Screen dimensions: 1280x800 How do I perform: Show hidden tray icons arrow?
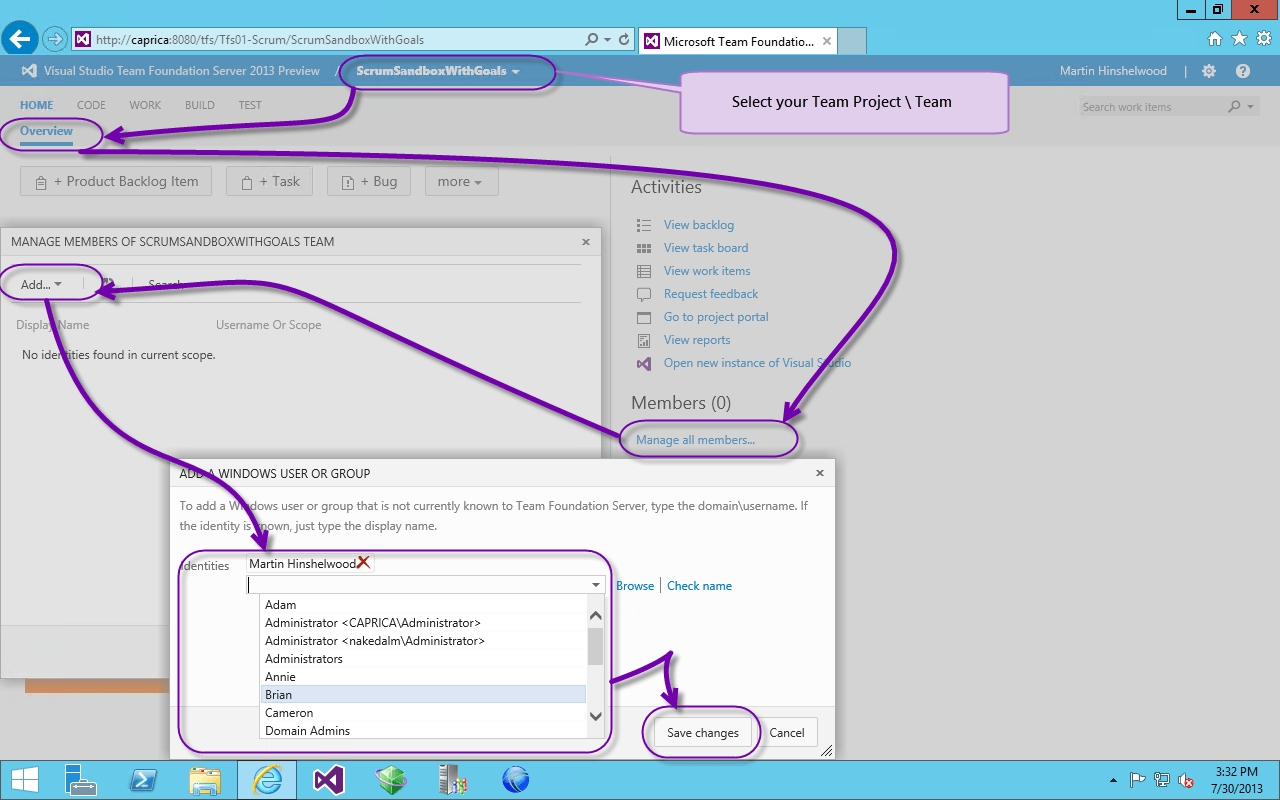click(x=1113, y=780)
